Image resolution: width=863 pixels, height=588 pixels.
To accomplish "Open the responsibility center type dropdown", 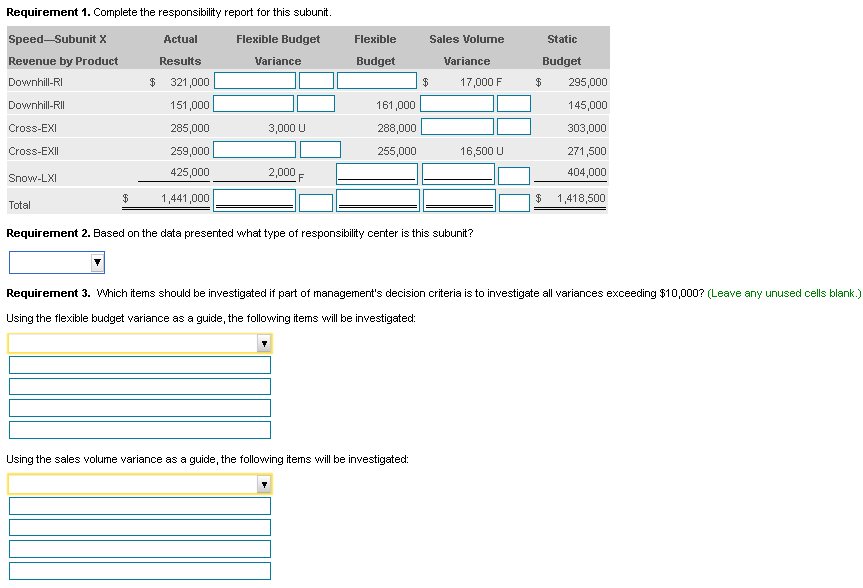I will (55, 262).
